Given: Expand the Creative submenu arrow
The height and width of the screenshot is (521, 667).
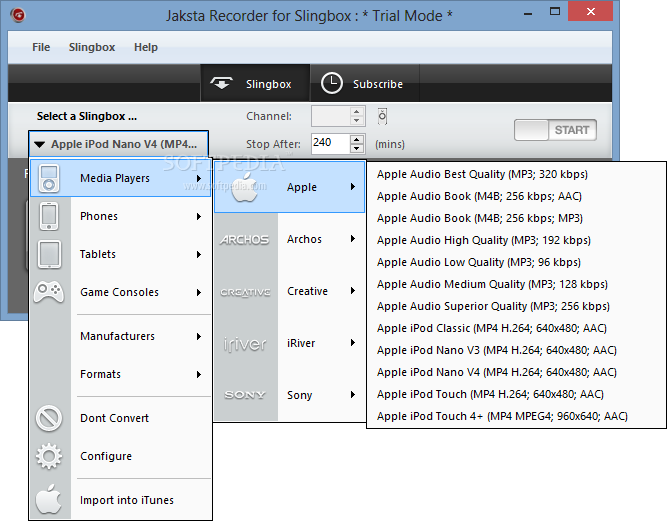Looking at the screenshot, I should pos(353,290).
